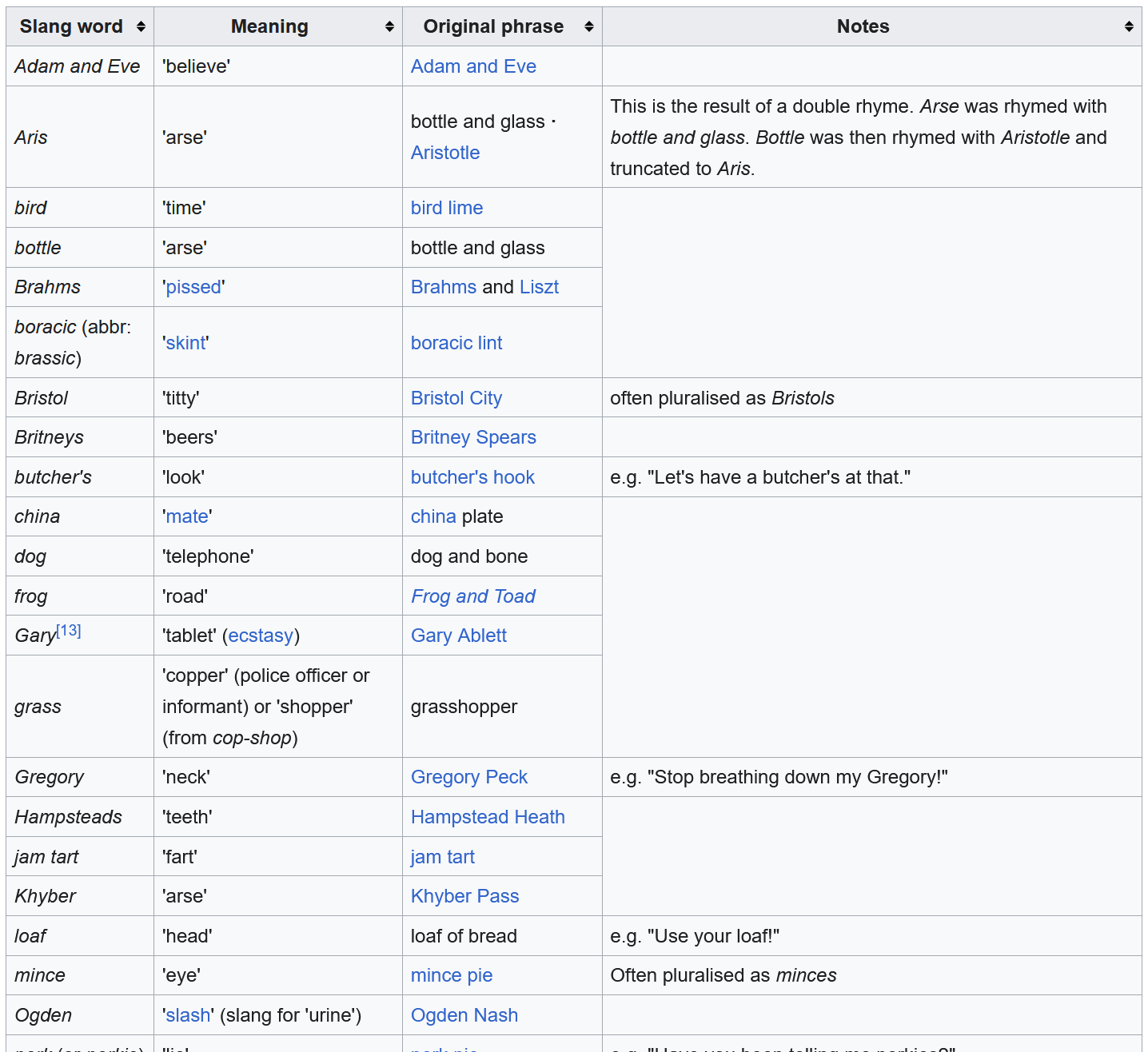Select the slang word frog
The height and width of the screenshot is (1052, 1148).
[31, 596]
